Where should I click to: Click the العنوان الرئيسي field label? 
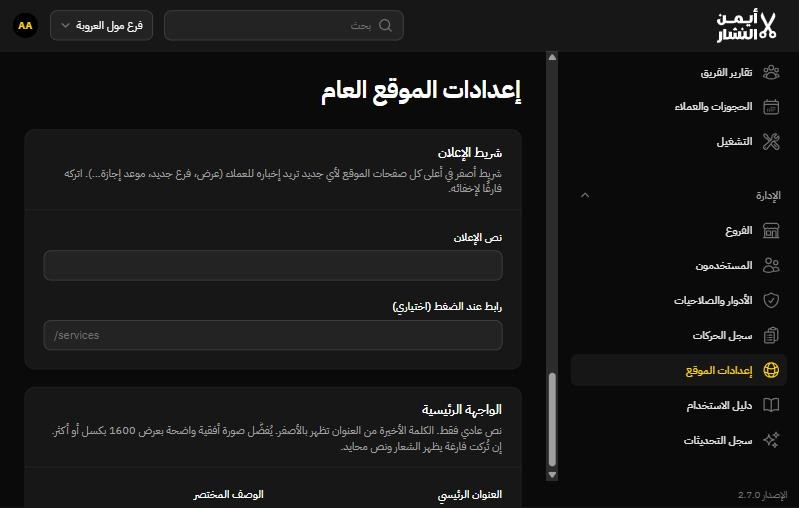[470, 494]
